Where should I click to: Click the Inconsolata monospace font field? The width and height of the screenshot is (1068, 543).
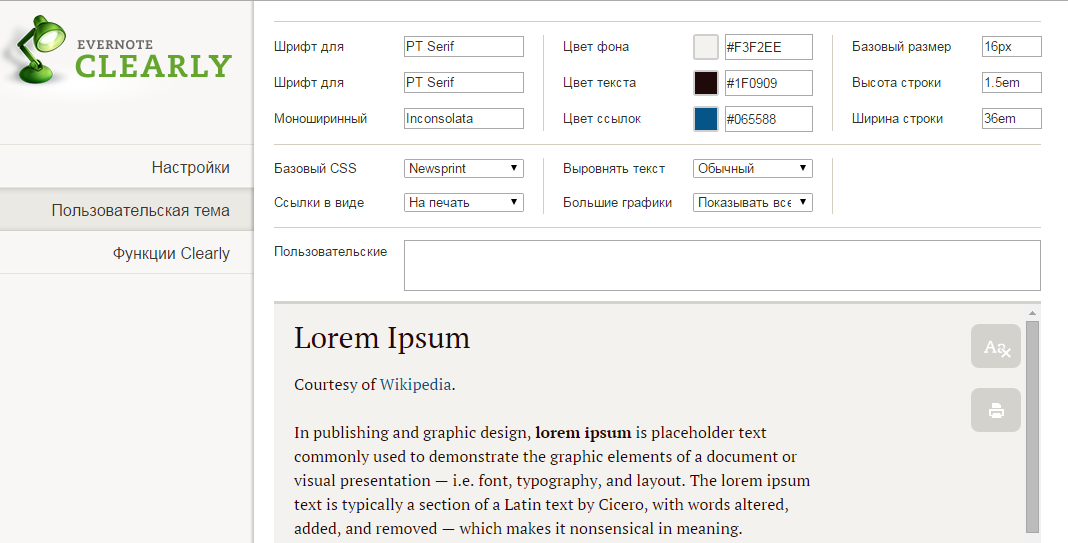tap(464, 118)
